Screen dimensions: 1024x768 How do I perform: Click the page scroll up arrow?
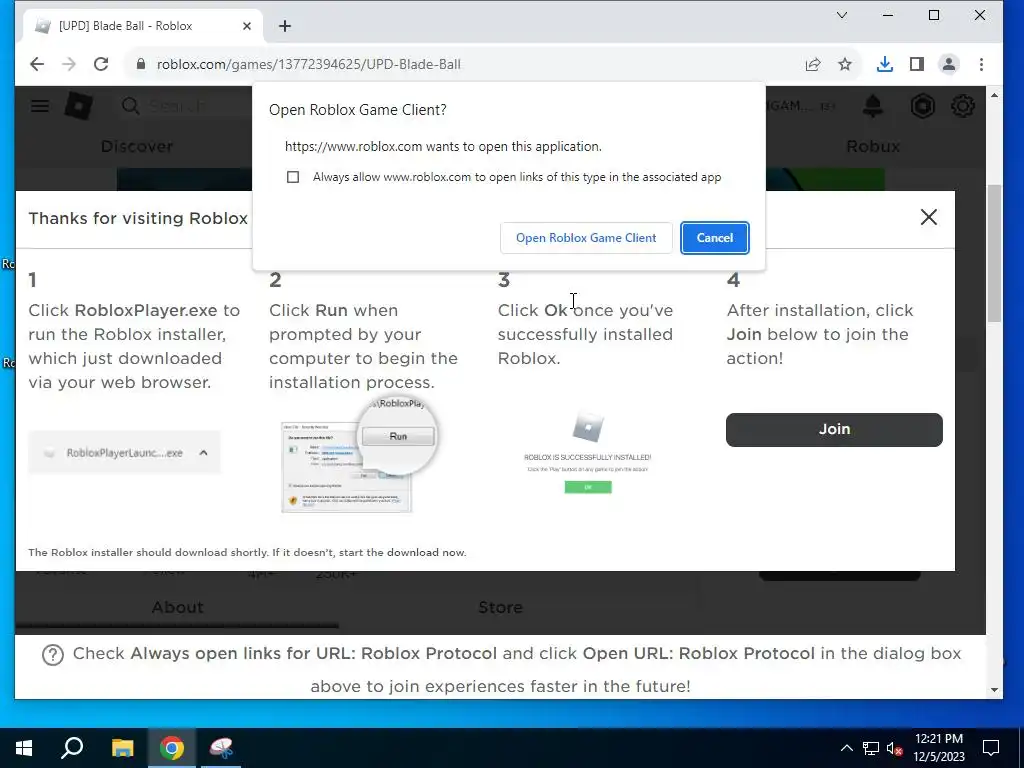point(994,95)
